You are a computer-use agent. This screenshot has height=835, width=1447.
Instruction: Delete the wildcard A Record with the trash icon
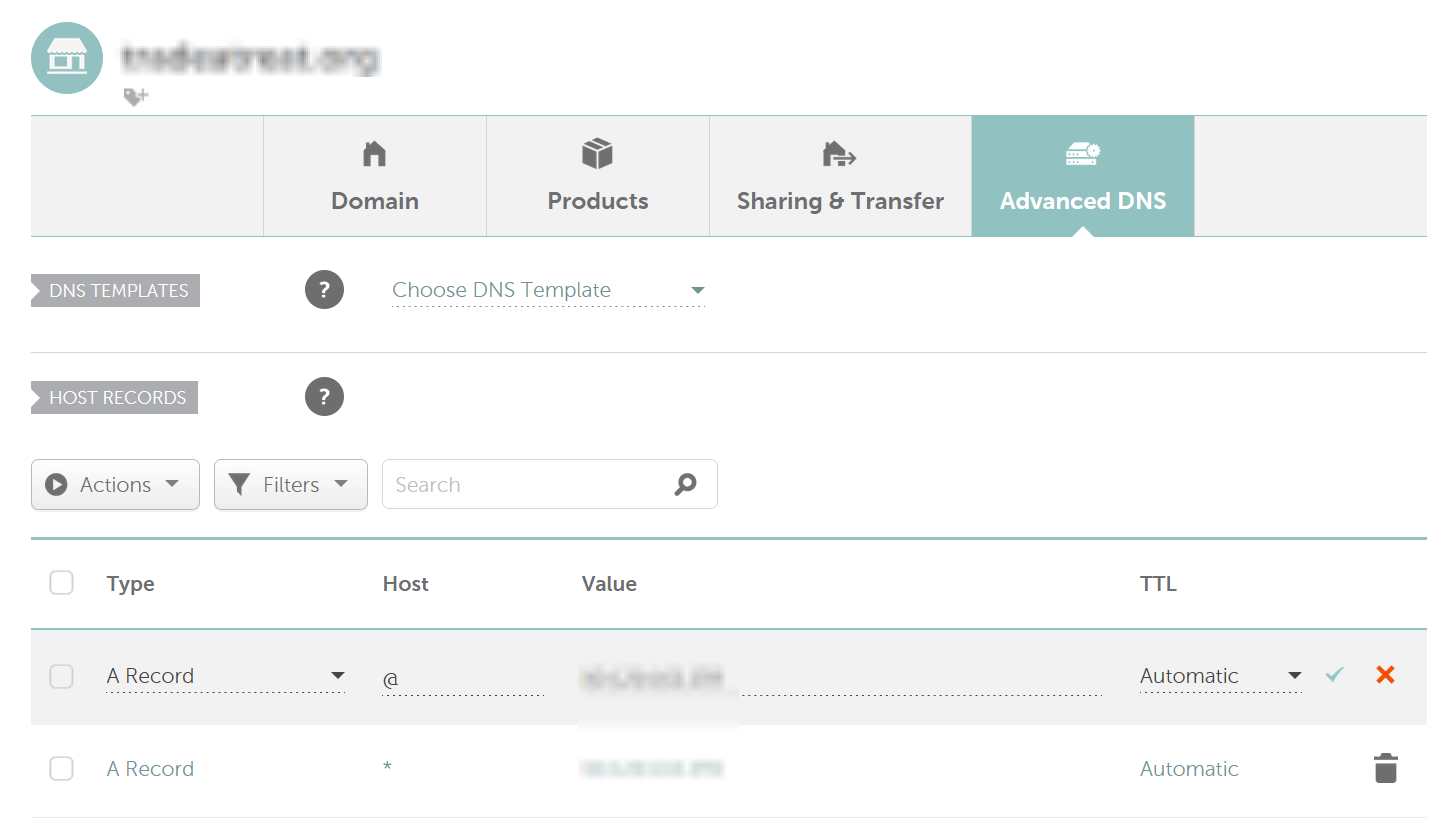point(1385,768)
